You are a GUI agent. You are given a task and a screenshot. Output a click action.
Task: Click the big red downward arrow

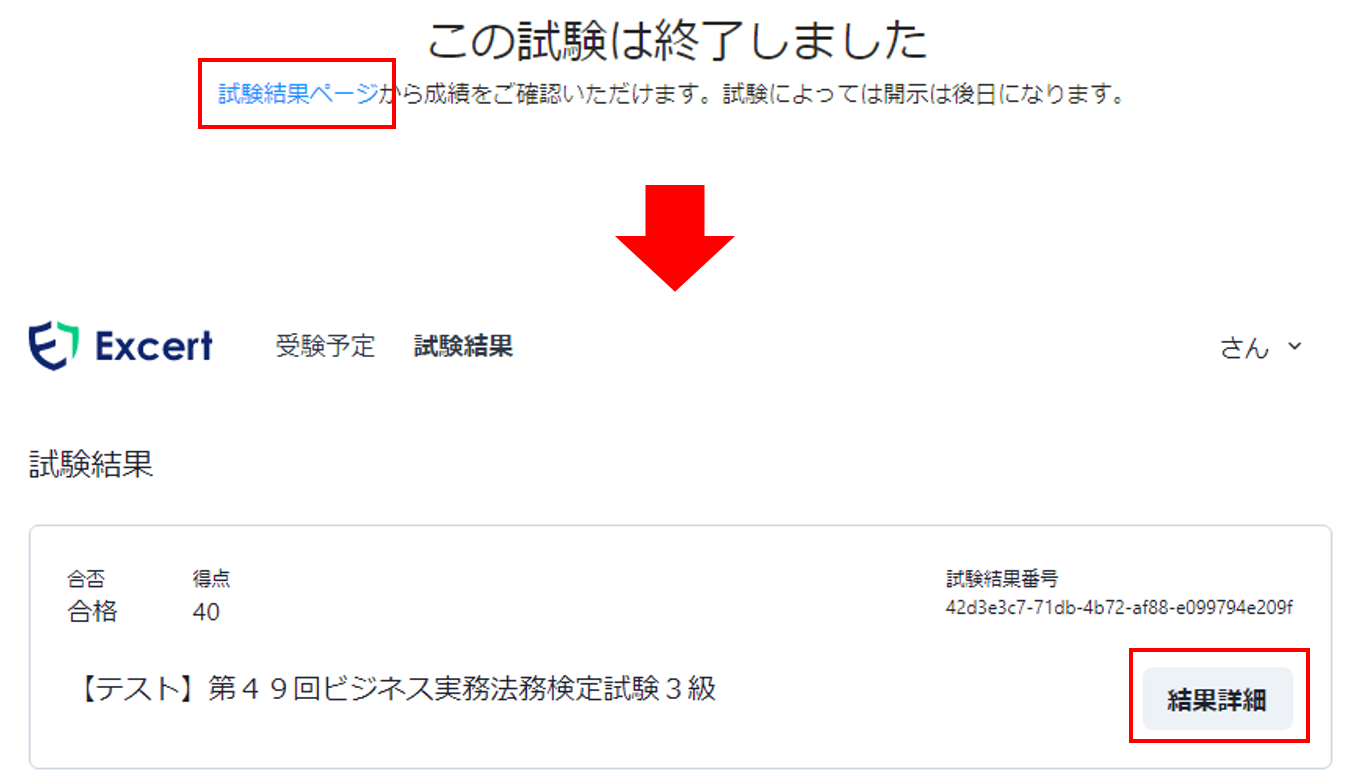click(675, 238)
